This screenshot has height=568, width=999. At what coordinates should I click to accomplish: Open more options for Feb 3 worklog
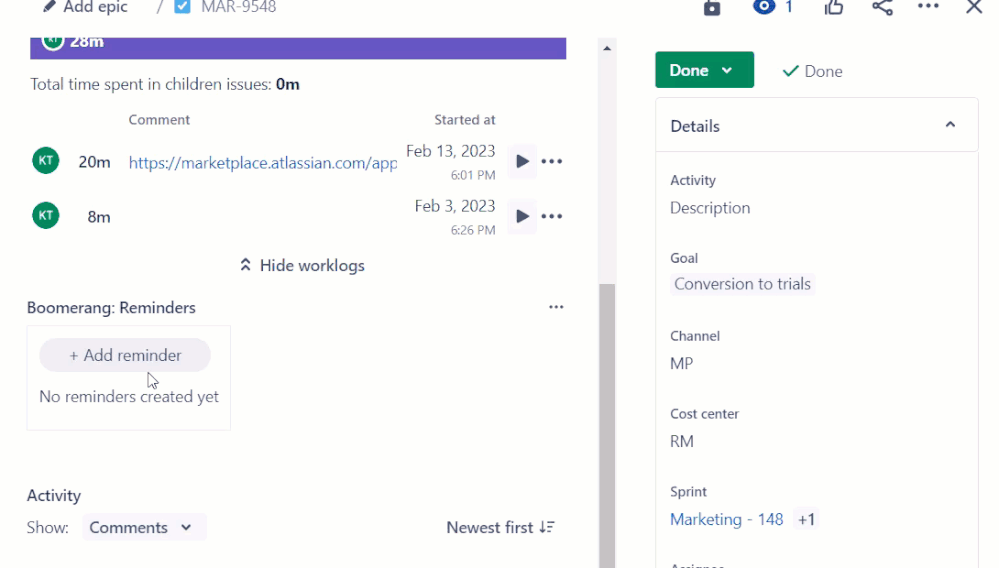click(x=552, y=217)
